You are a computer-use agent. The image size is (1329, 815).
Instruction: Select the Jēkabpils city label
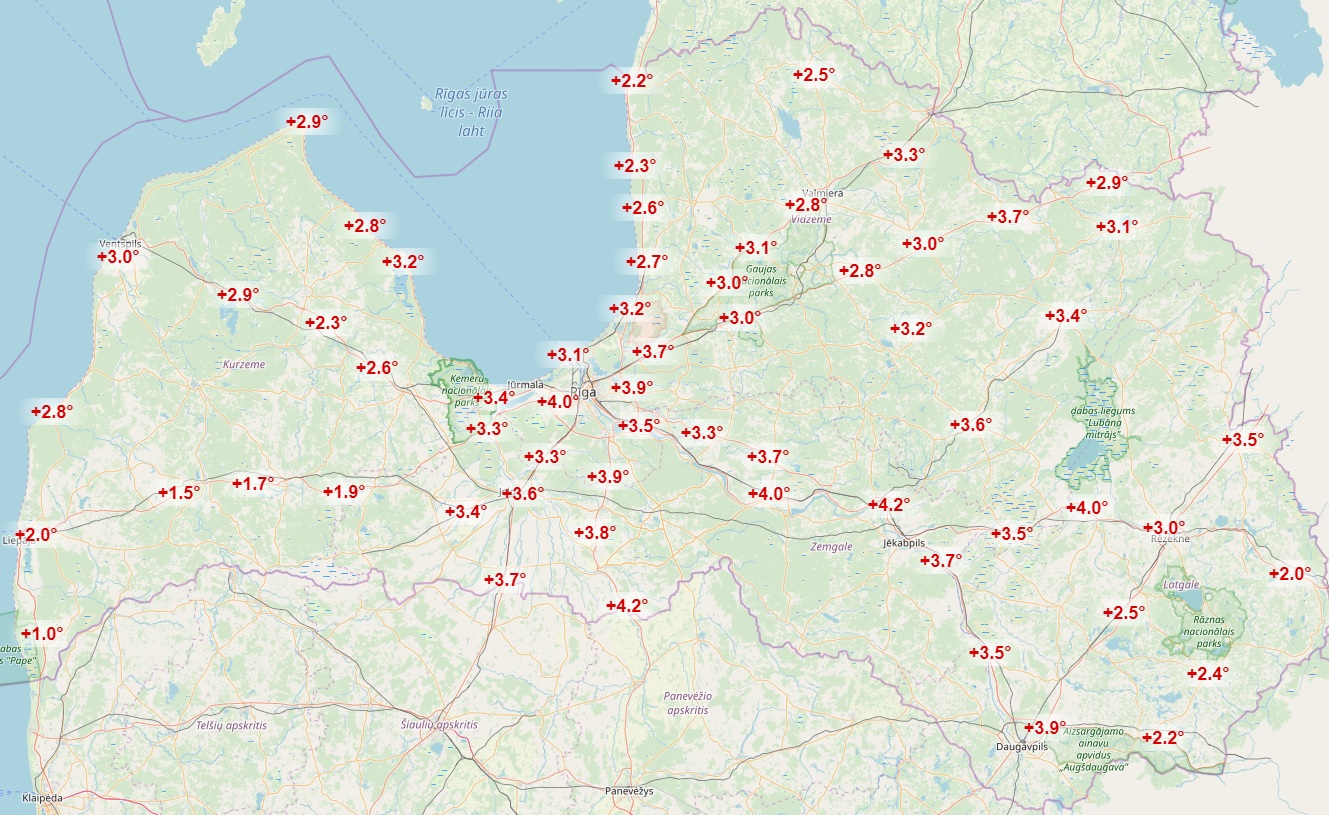906,542
